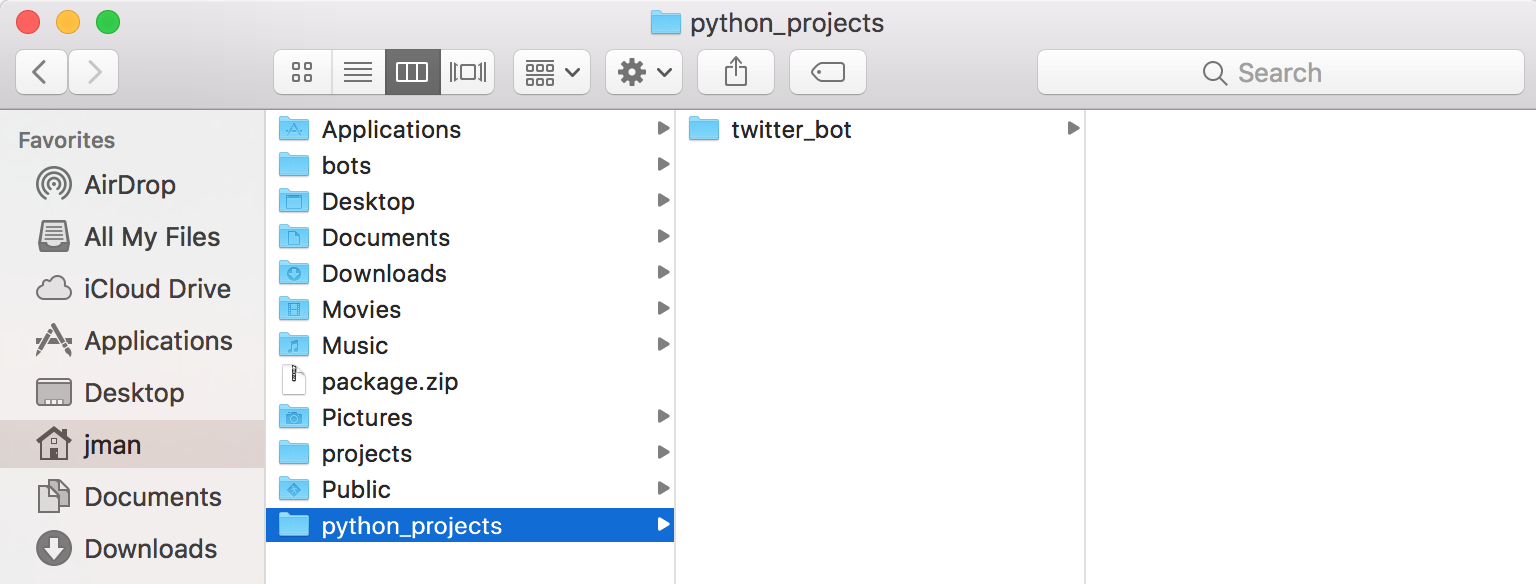Switch to Cover Flow view
The width and height of the screenshot is (1536, 584).
[467, 72]
